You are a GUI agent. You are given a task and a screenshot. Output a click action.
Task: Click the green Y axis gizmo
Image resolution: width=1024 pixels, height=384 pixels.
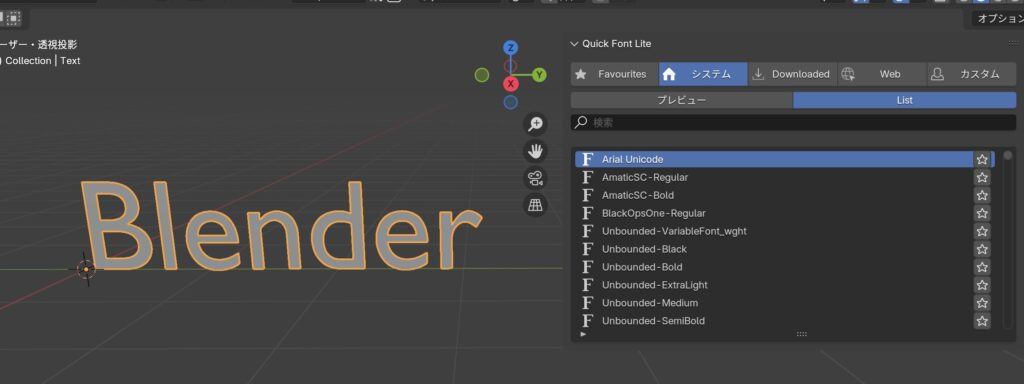539,75
